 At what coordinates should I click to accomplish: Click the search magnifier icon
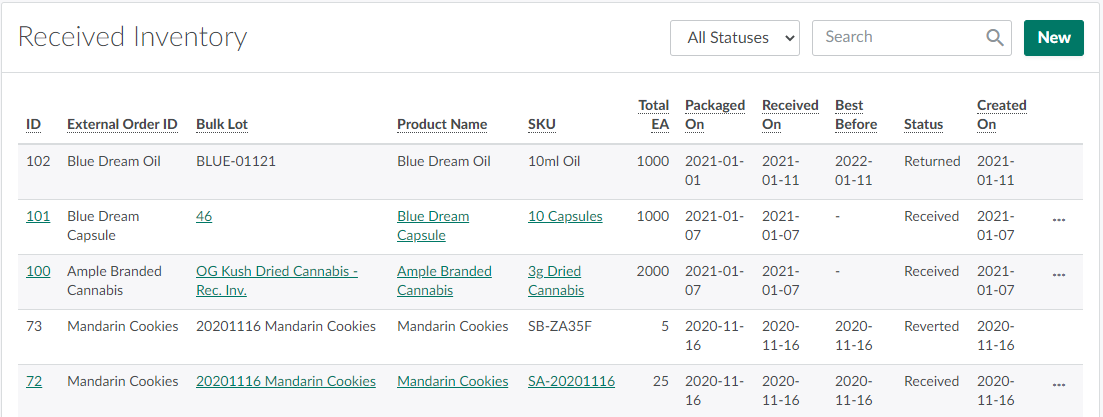994,38
